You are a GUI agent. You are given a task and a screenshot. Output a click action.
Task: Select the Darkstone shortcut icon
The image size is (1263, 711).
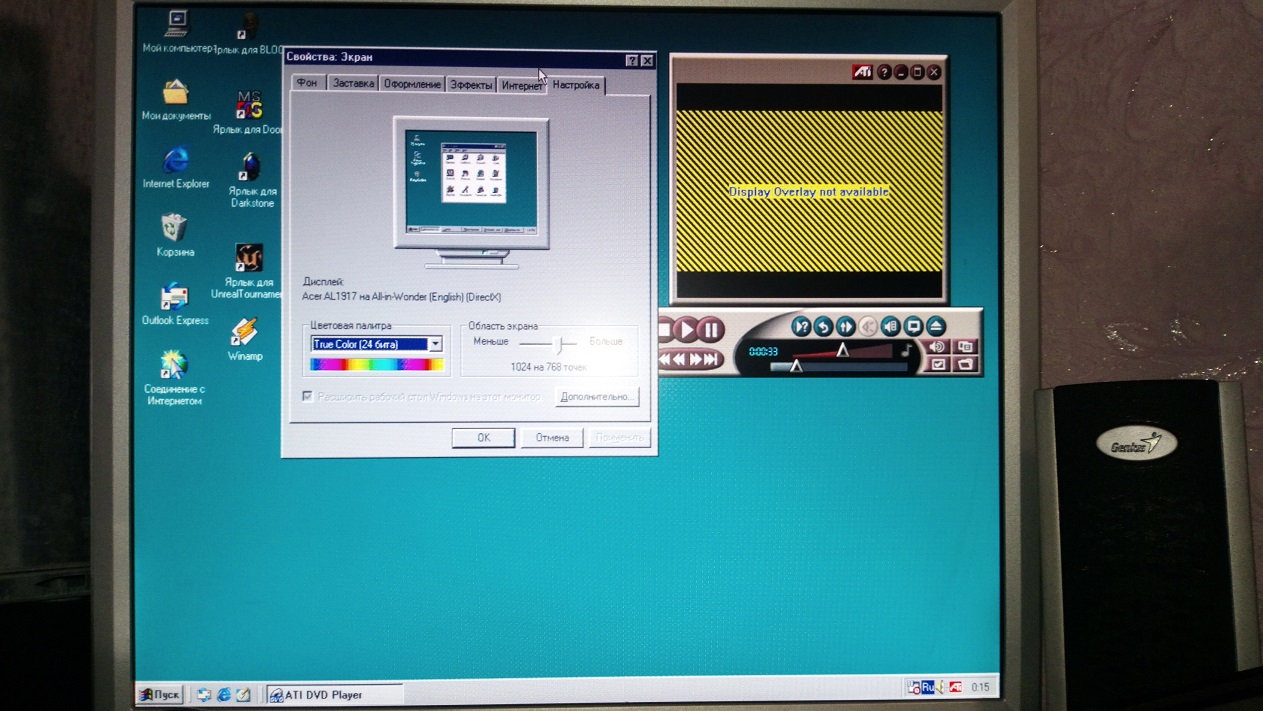coord(251,180)
